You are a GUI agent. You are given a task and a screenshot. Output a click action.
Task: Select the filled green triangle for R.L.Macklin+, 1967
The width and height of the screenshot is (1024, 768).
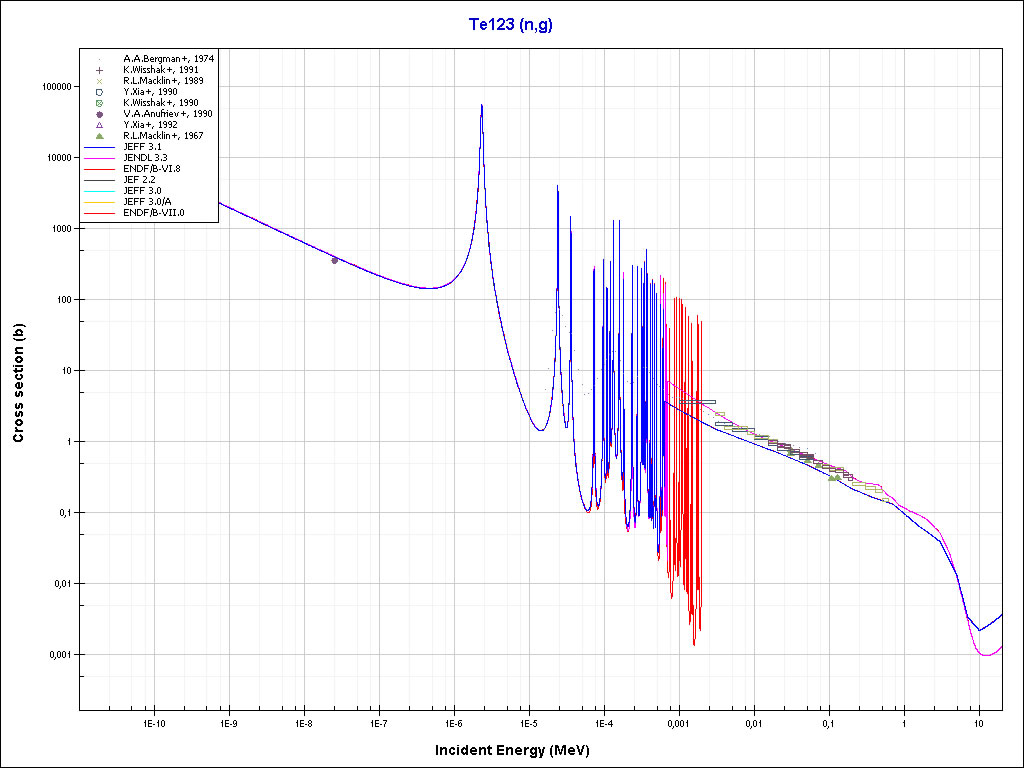(99, 136)
